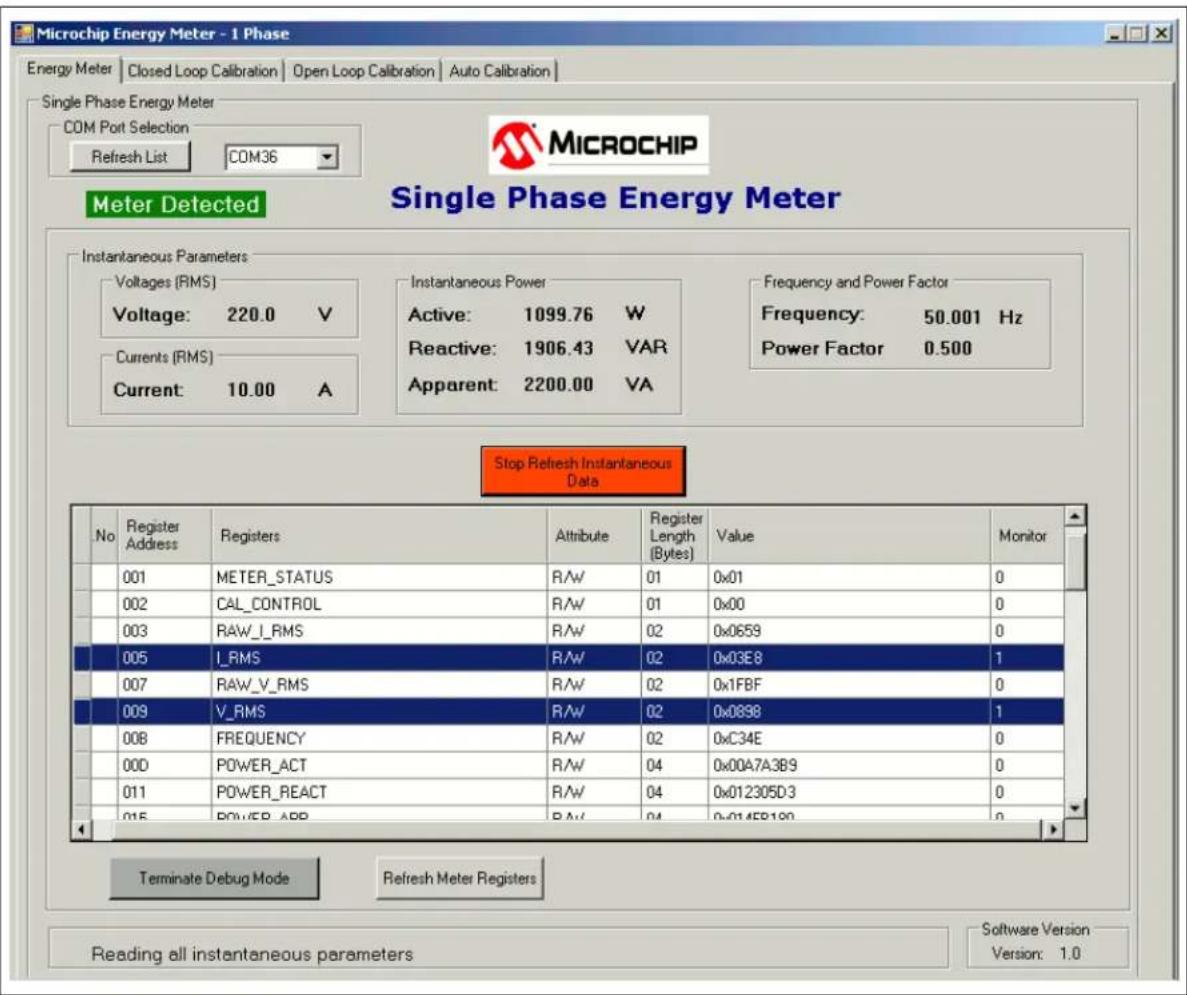This screenshot has width=1187, height=995.
Task: Select the RAW_V_RMS register cell
Action: point(379,685)
